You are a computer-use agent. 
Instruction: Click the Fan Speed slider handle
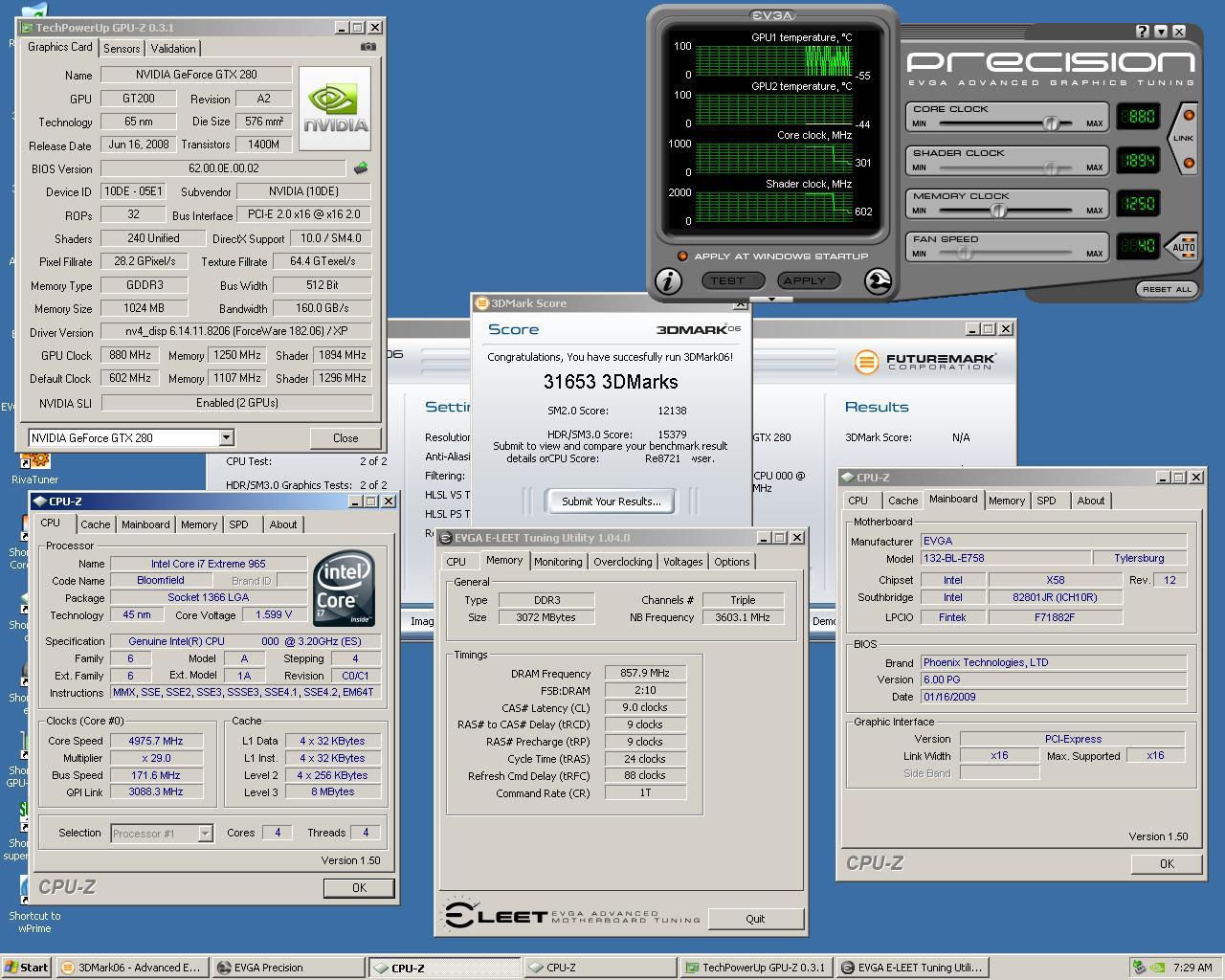click(965, 254)
